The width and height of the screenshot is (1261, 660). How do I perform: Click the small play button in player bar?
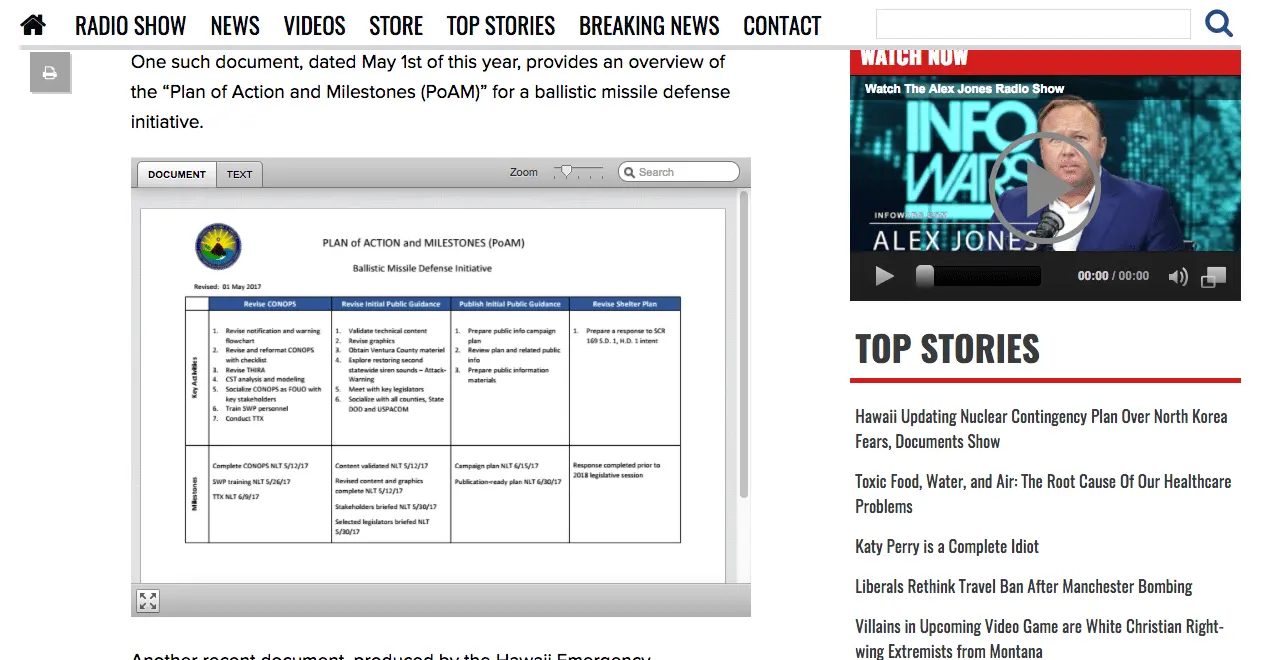click(885, 276)
